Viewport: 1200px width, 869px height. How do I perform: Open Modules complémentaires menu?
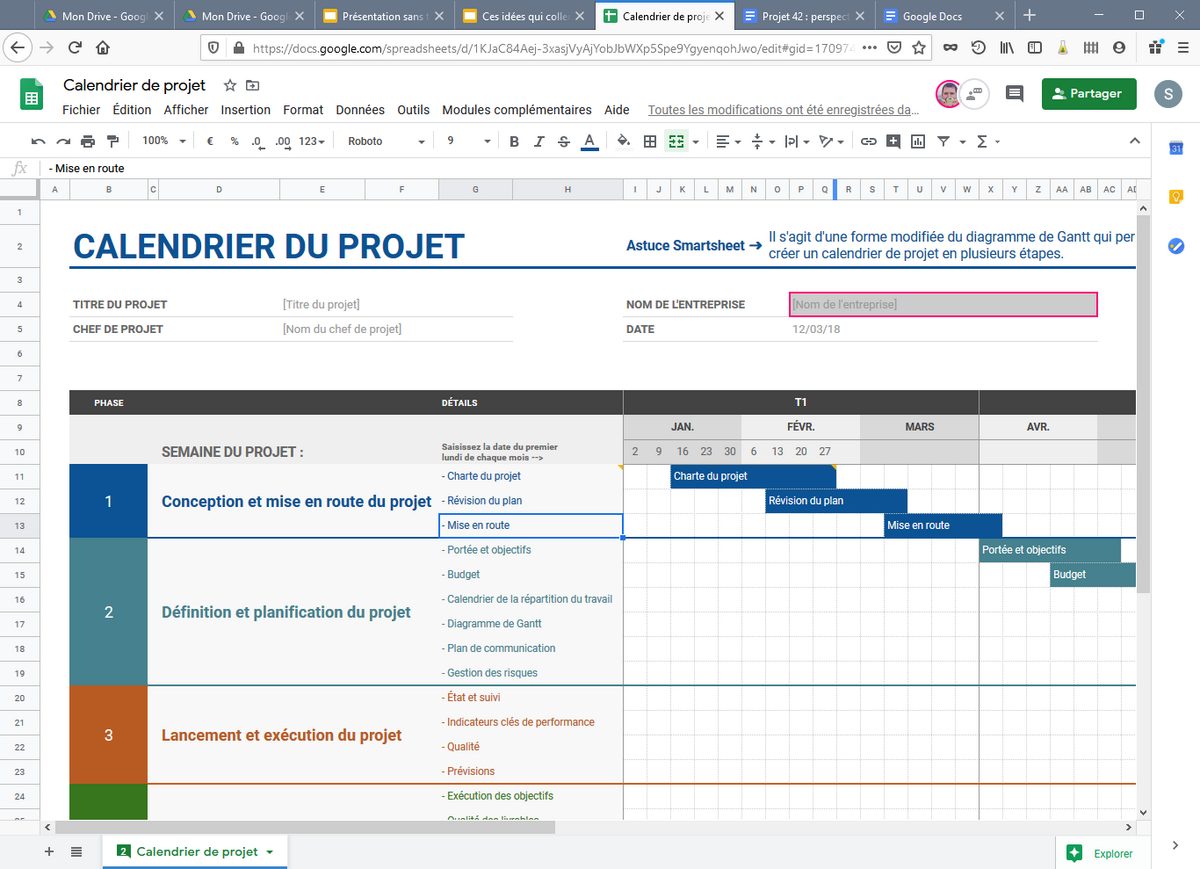(517, 110)
